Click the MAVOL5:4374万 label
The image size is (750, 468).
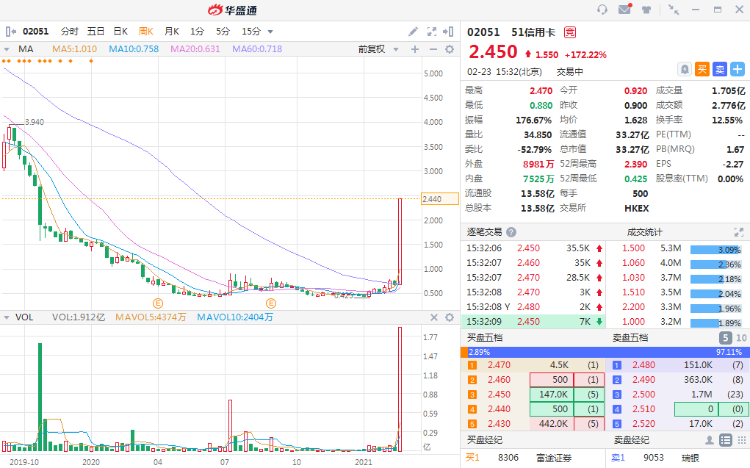click(151, 317)
